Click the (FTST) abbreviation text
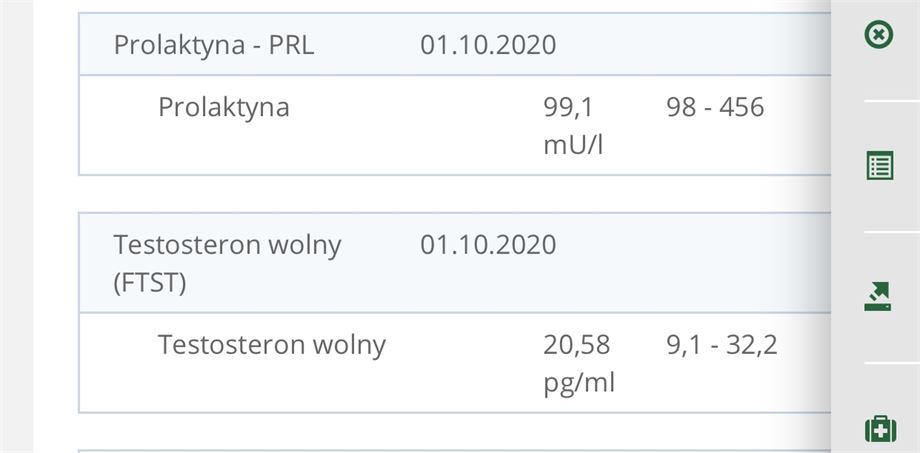Screen dimensions: 920x453 coord(150,283)
